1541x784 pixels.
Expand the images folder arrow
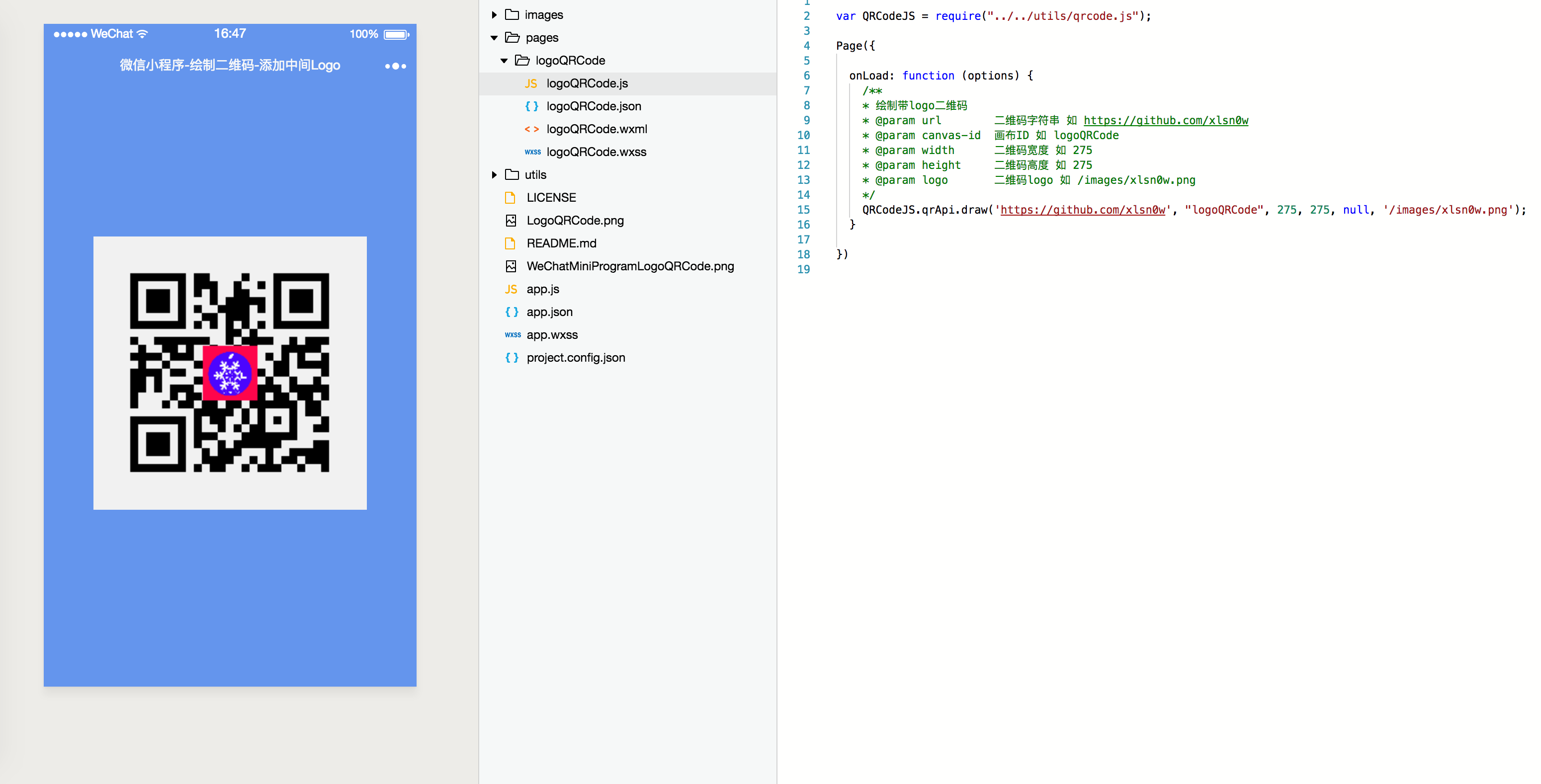[494, 15]
